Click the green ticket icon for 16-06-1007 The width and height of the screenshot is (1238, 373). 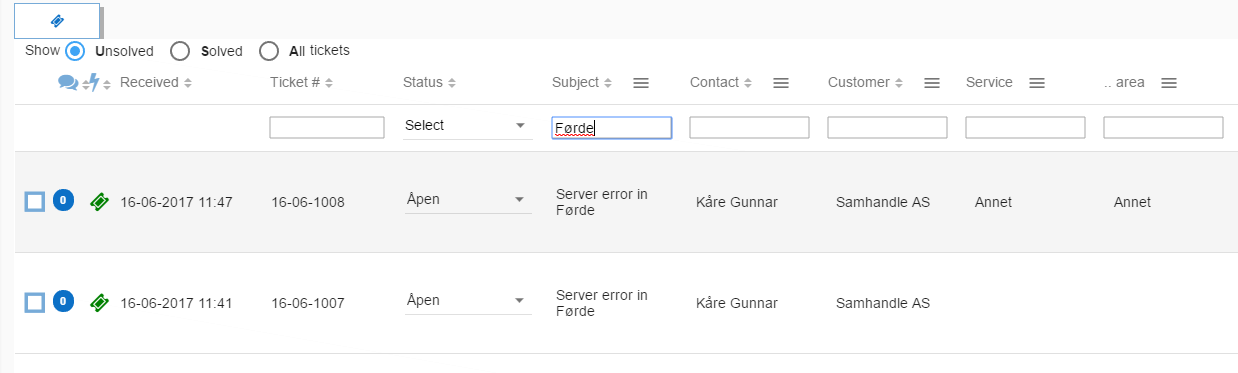tap(99, 302)
